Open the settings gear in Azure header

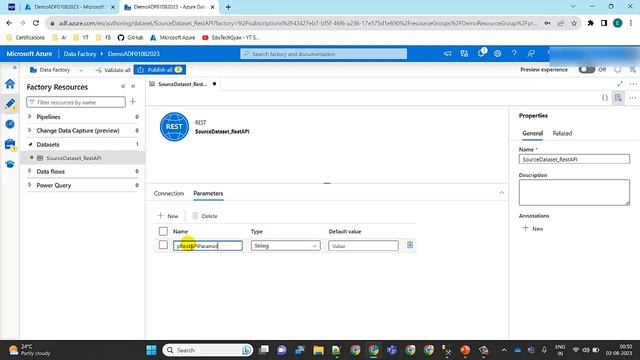point(497,53)
